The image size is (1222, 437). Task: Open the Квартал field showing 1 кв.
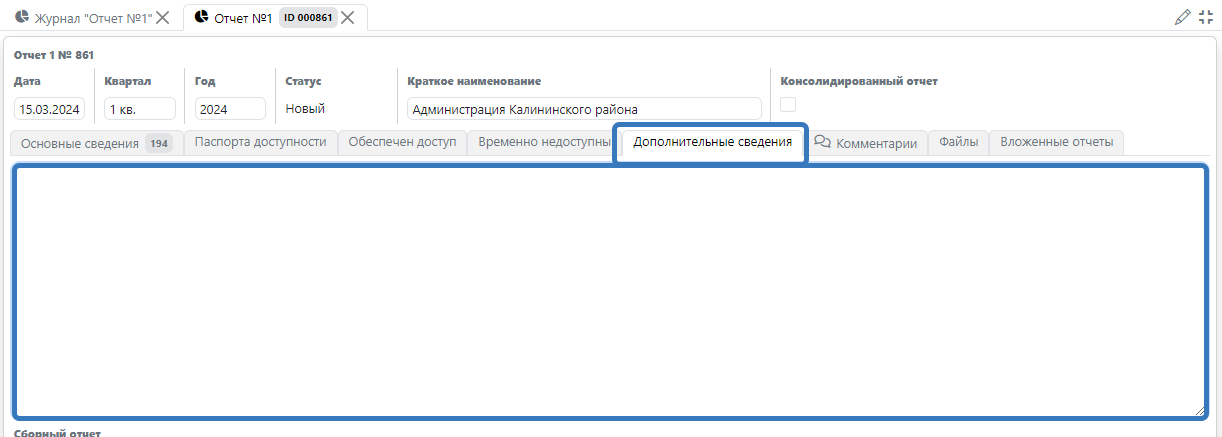[139, 109]
